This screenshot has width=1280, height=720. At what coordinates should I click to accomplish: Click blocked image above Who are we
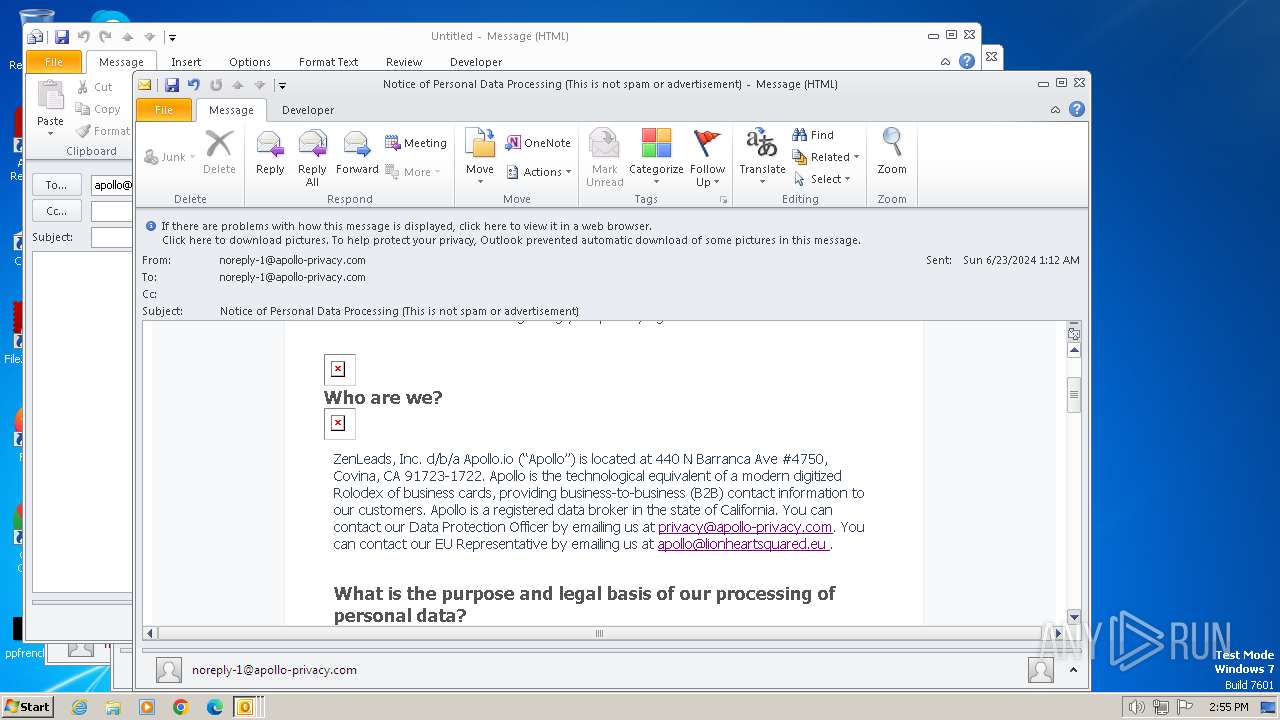[x=339, y=369]
